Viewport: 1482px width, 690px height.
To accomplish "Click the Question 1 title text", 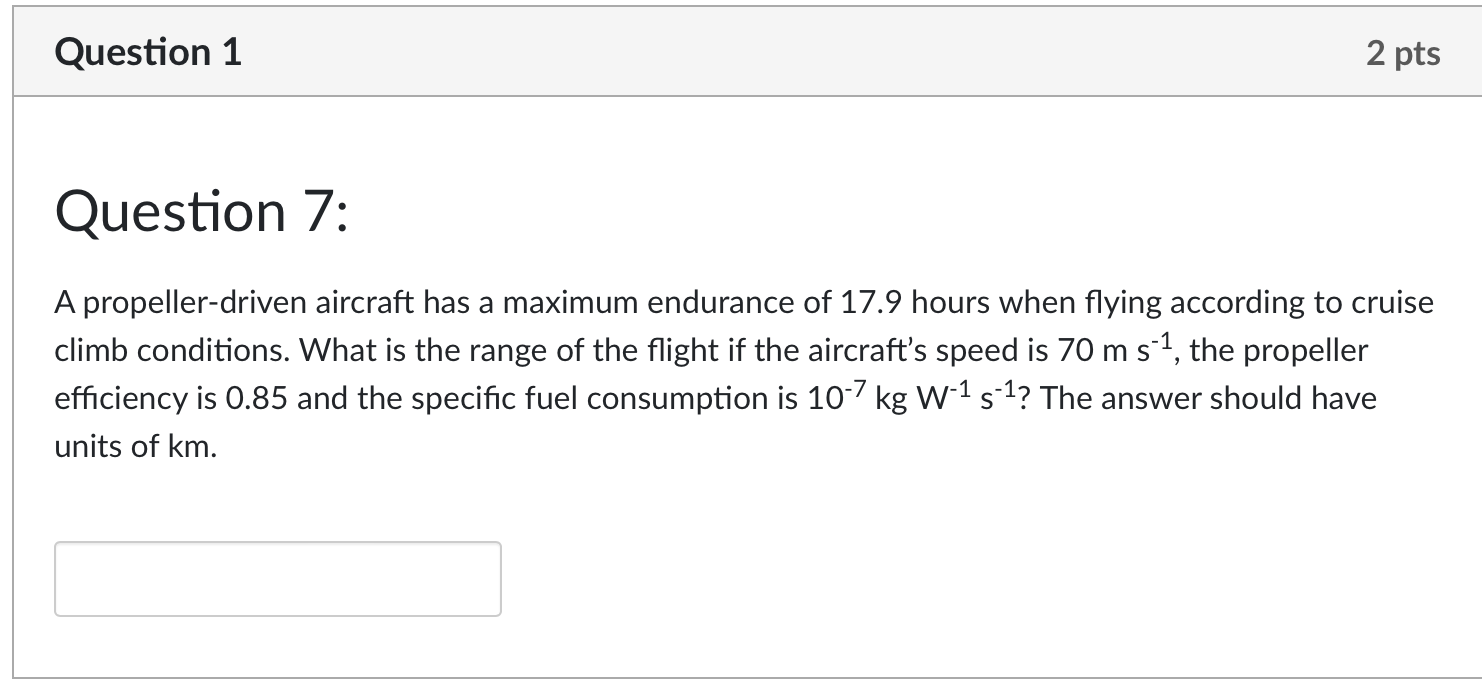I will click(x=146, y=52).
